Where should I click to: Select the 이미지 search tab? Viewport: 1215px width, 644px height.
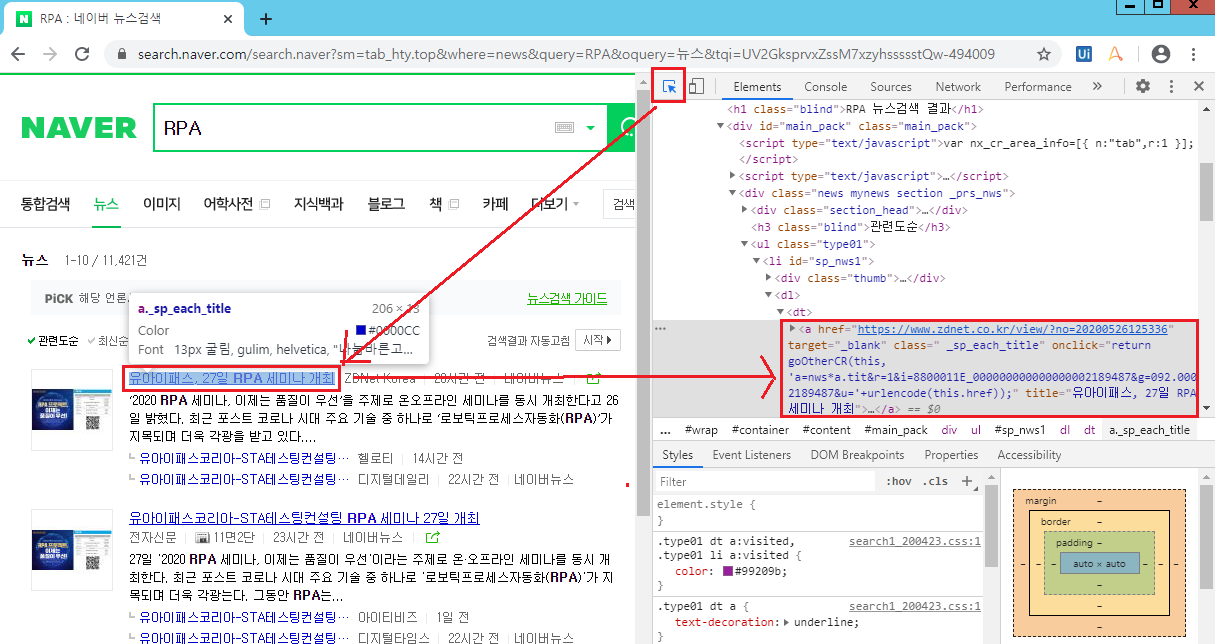162,204
